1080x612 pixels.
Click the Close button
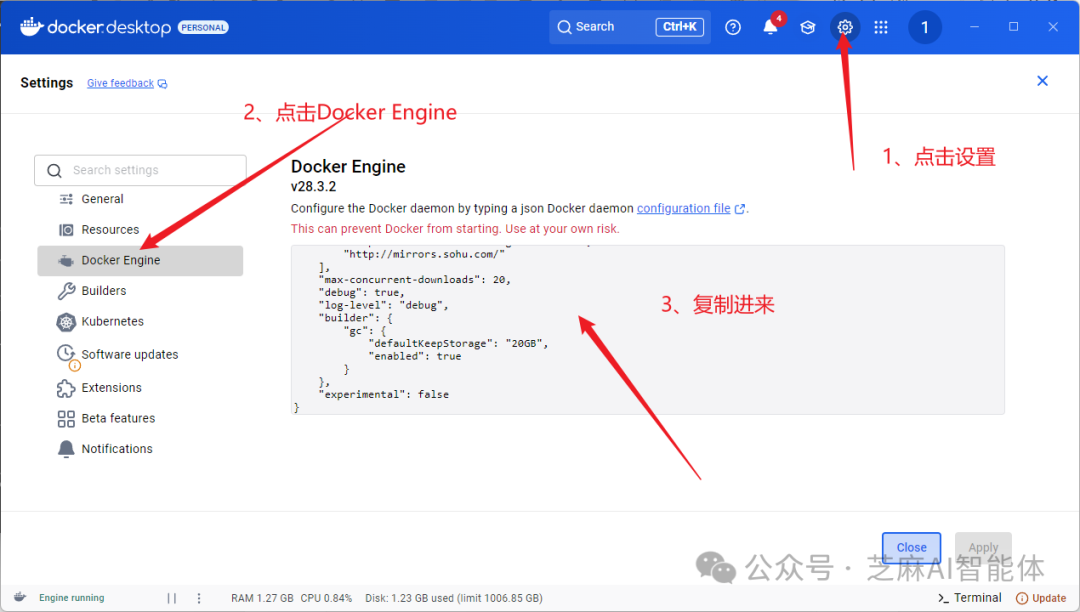[911, 547]
